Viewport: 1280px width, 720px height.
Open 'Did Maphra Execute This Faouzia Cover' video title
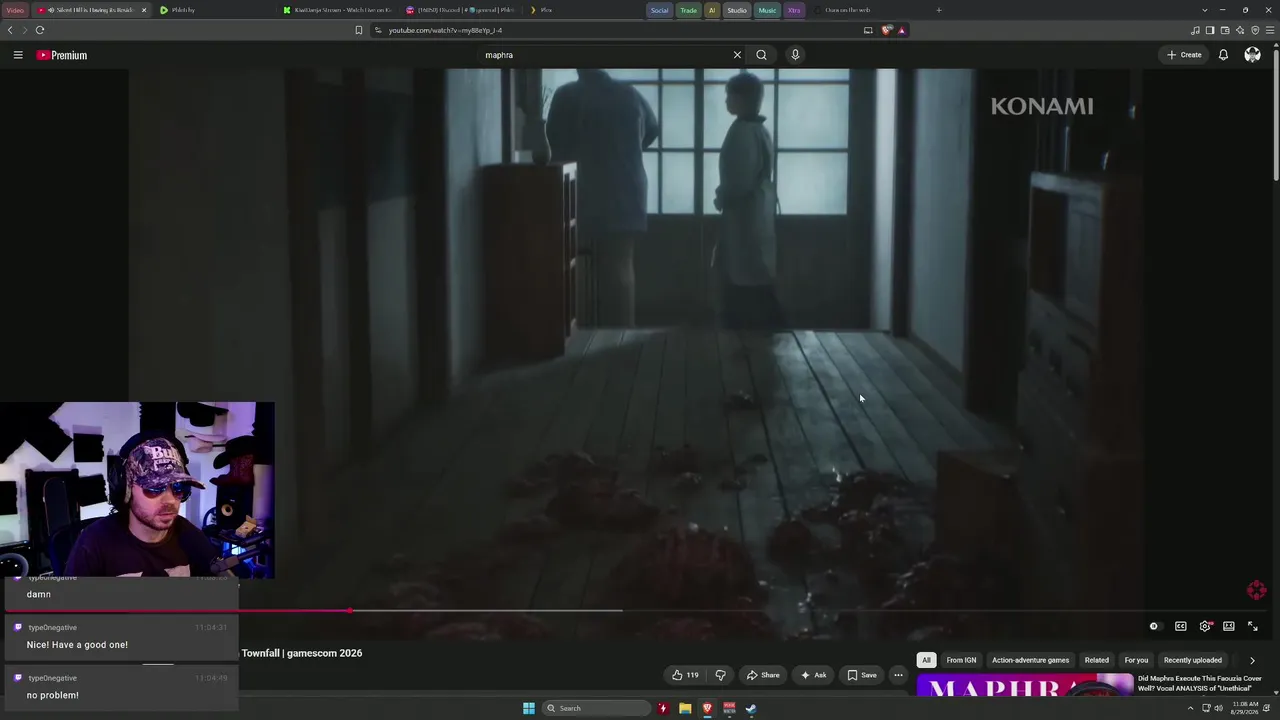tap(1199, 683)
